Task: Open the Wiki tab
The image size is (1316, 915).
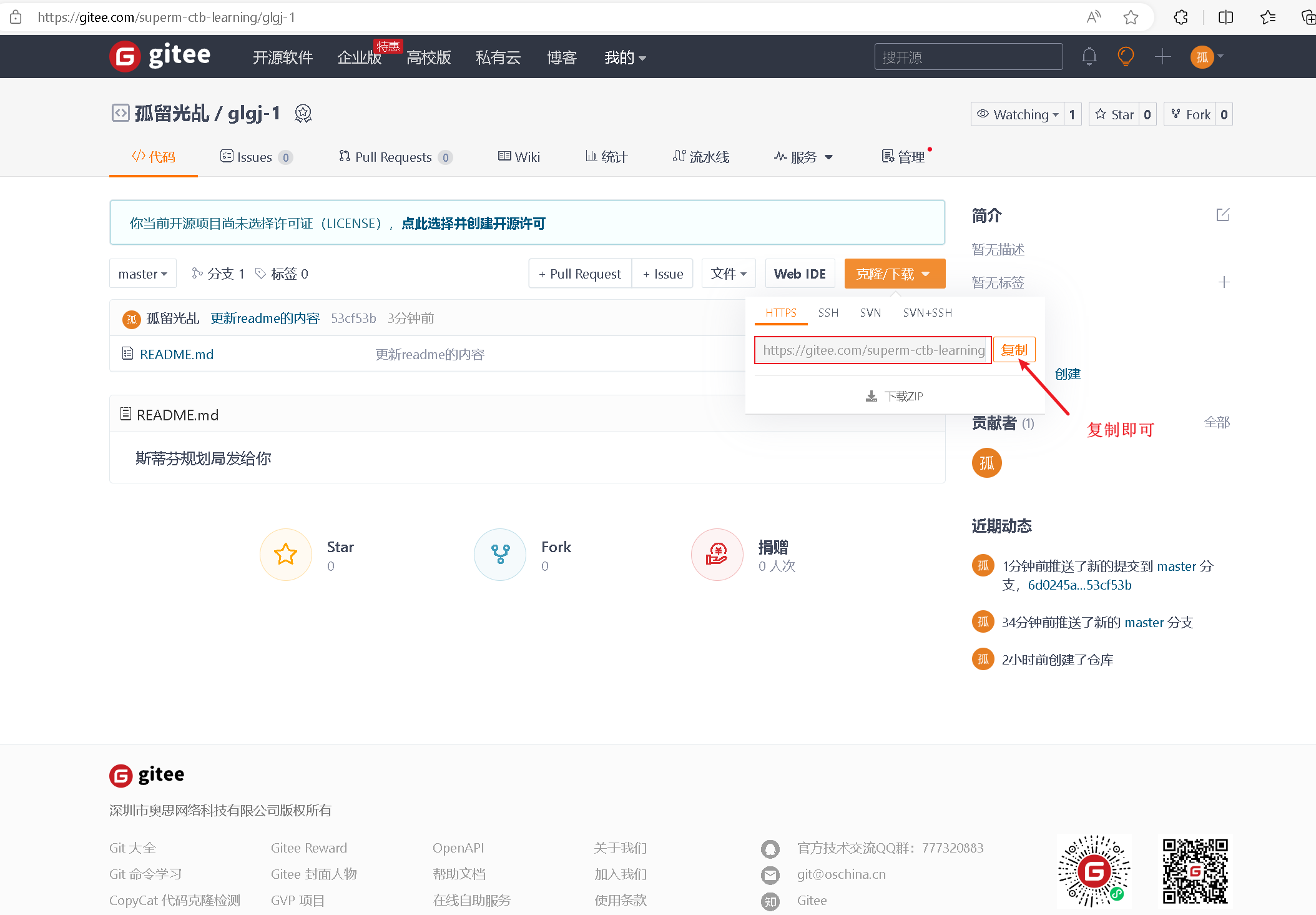Action: (x=519, y=157)
